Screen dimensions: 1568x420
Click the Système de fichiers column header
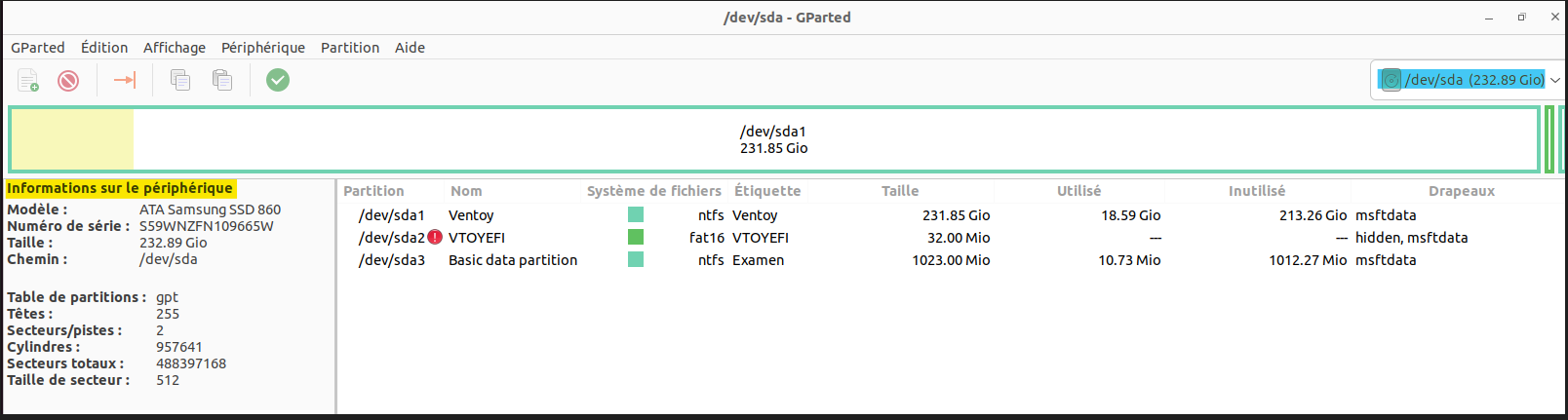653,191
